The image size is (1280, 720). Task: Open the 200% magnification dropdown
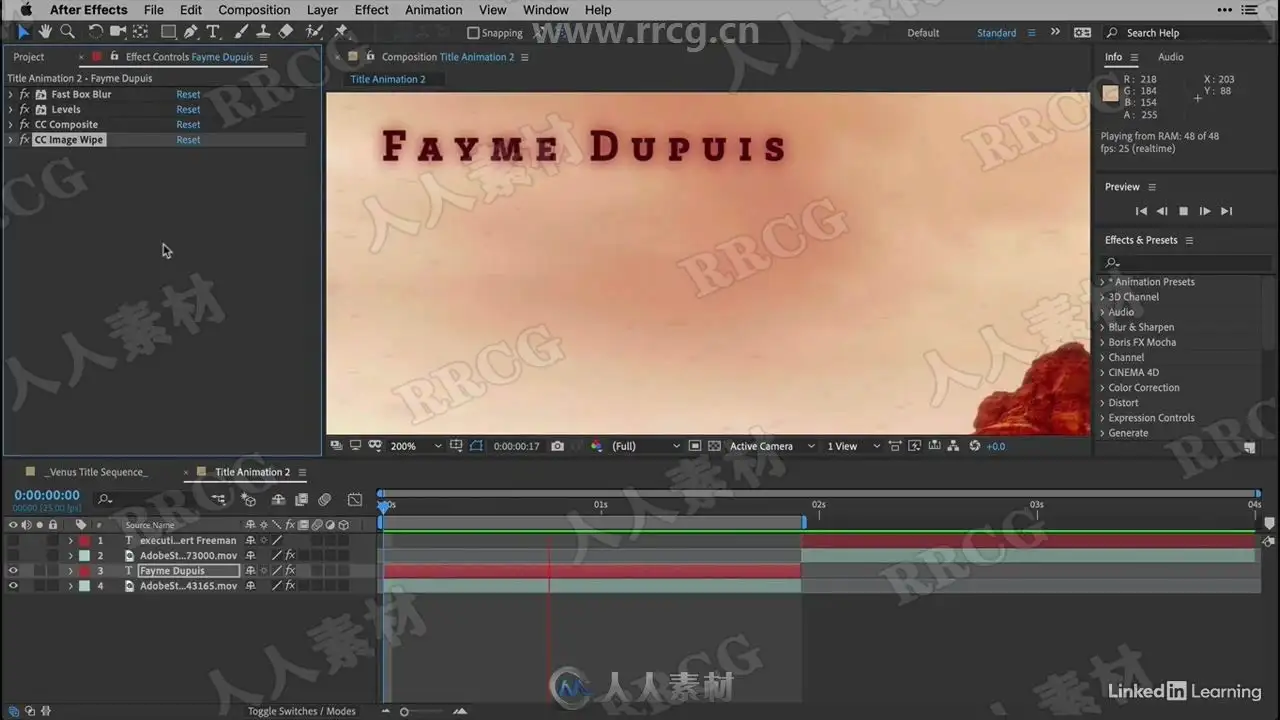[416, 446]
